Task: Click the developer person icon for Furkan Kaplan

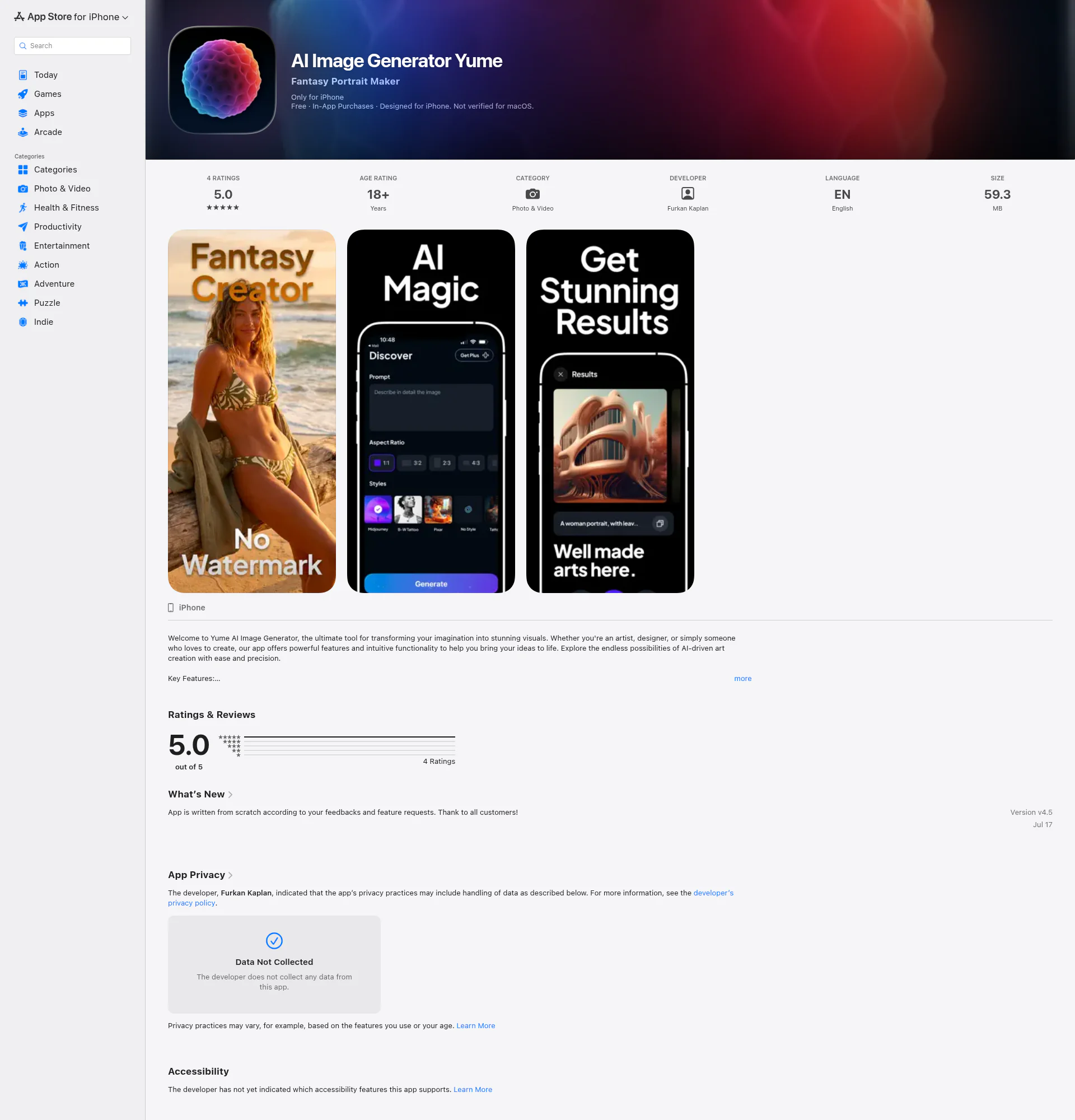Action: [688, 194]
